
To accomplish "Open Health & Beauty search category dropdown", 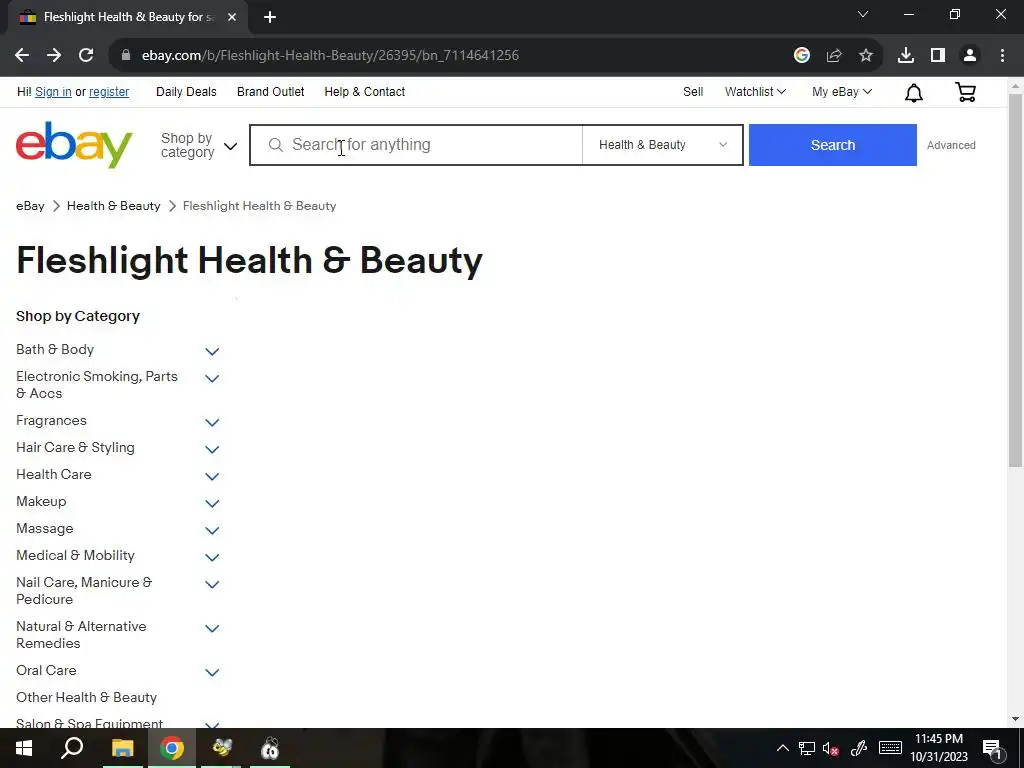I will (x=662, y=145).
